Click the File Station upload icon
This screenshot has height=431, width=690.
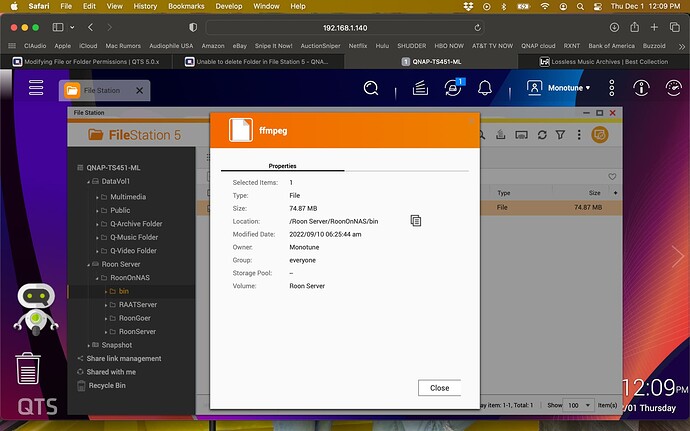(x=500, y=135)
